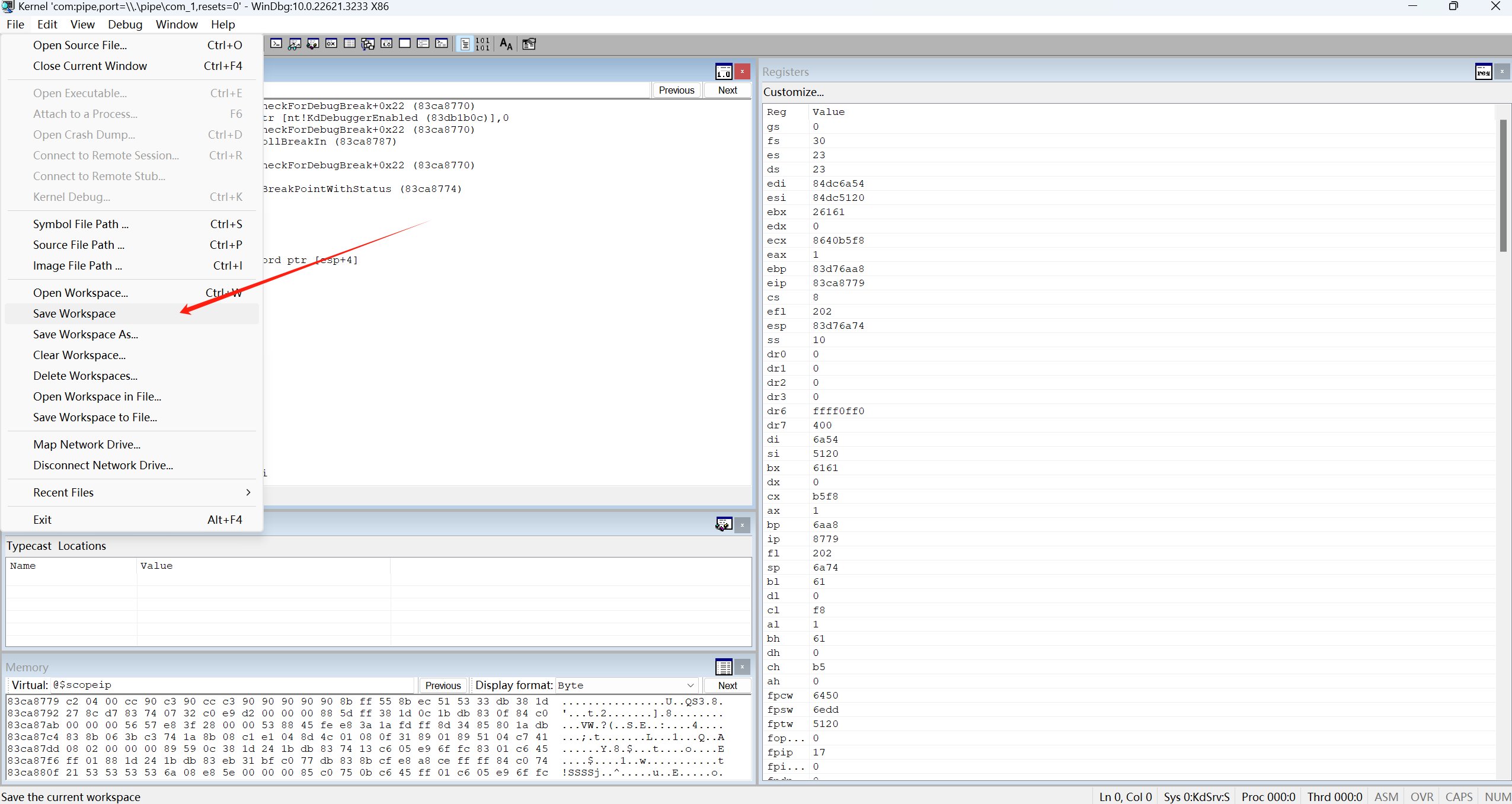Screen dimensions: 1512x804
Task: Open the Call Stack toolbar icon
Action: (x=368, y=44)
